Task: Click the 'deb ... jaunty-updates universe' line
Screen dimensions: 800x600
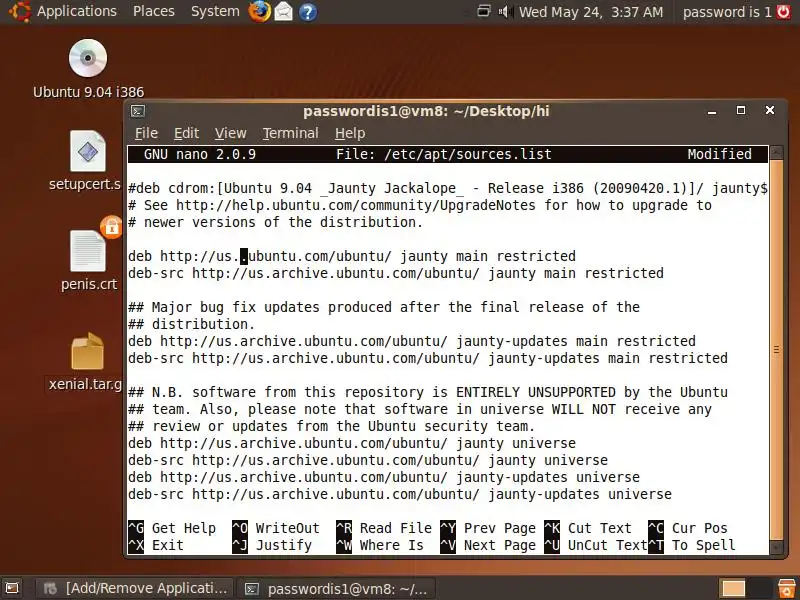Action: [384, 477]
